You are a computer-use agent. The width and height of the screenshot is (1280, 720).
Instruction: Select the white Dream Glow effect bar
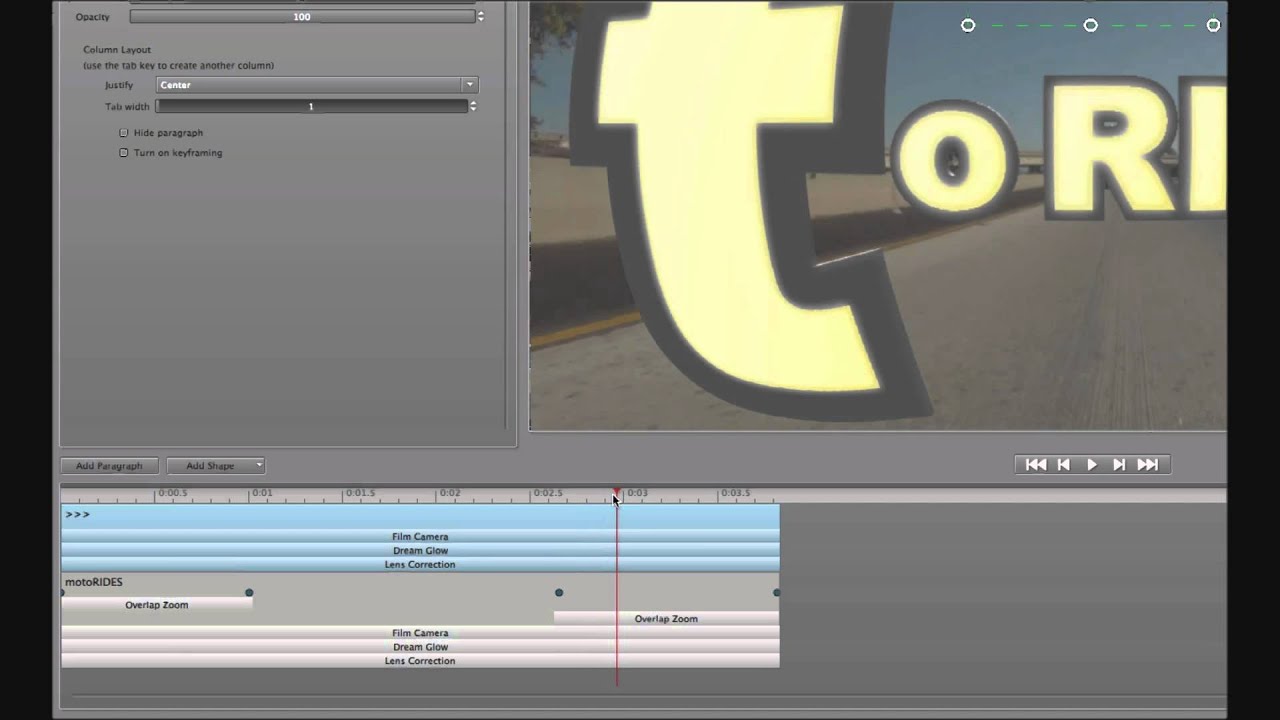[420, 647]
